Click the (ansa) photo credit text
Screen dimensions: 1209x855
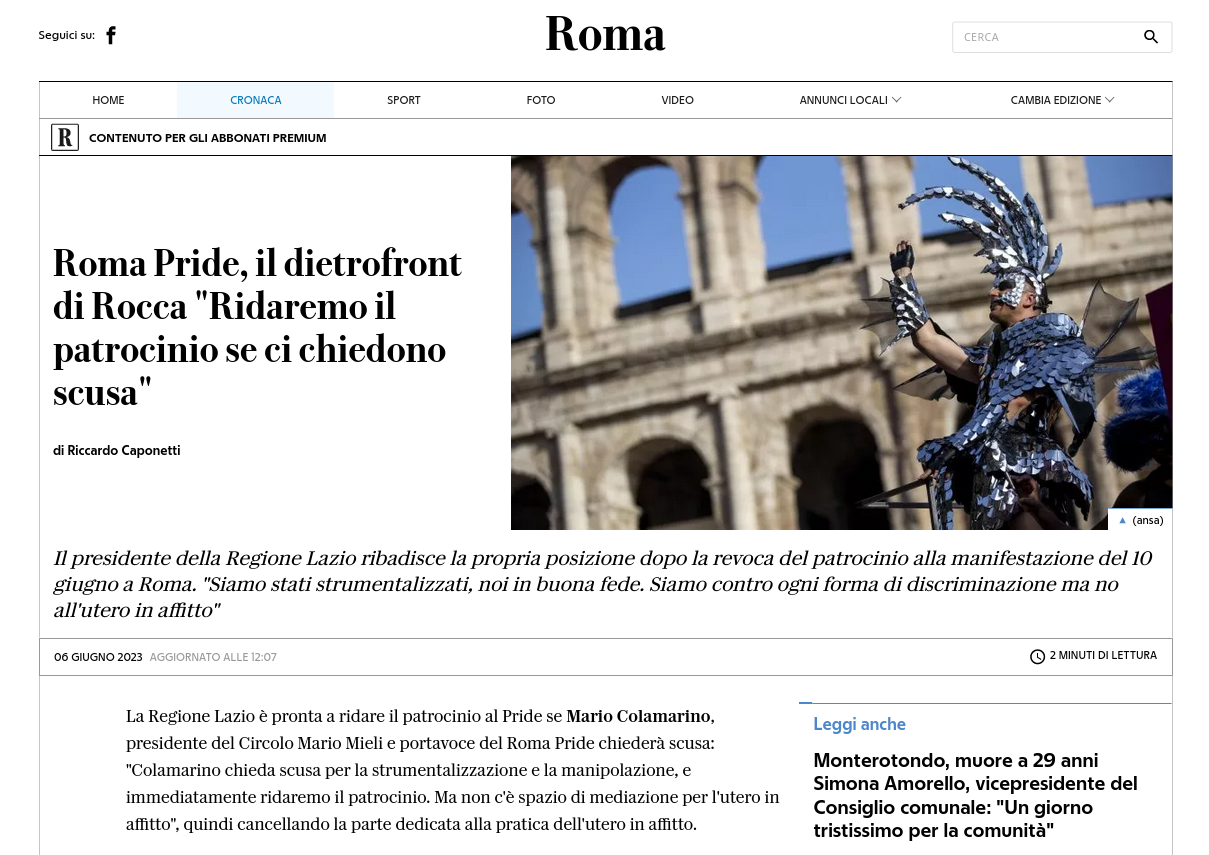click(1148, 520)
